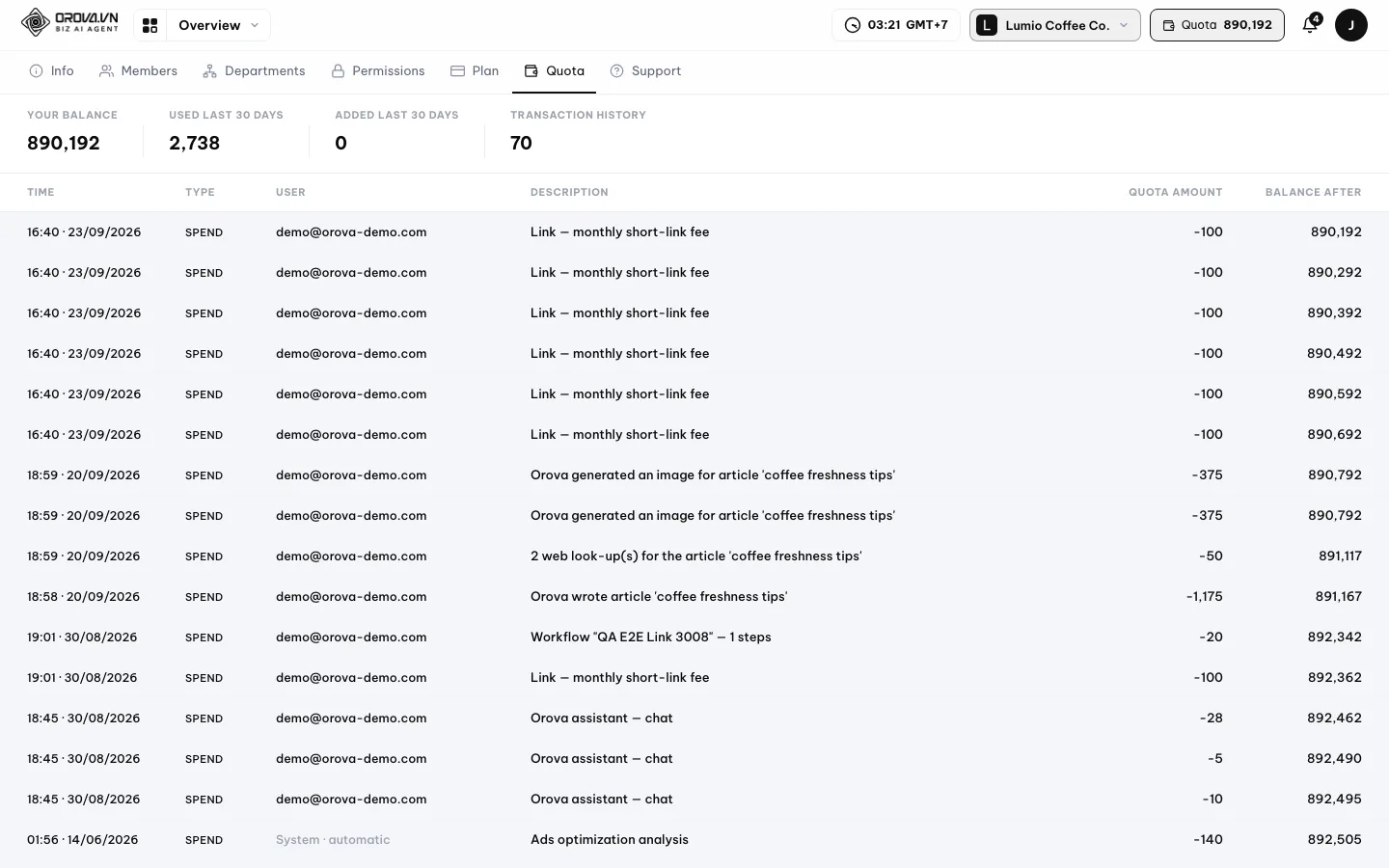Expand the Overview dropdown
The width and height of the screenshot is (1389, 868).
218,25
